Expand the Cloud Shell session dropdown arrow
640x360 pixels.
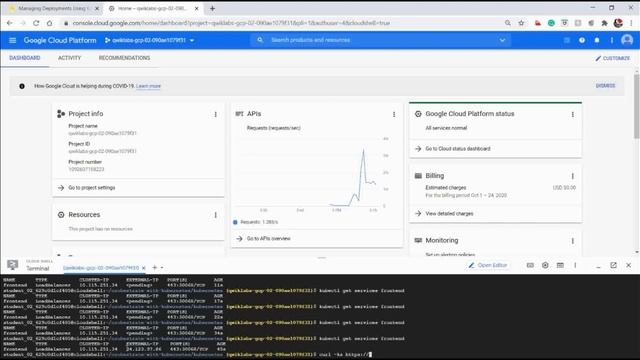tap(162, 268)
